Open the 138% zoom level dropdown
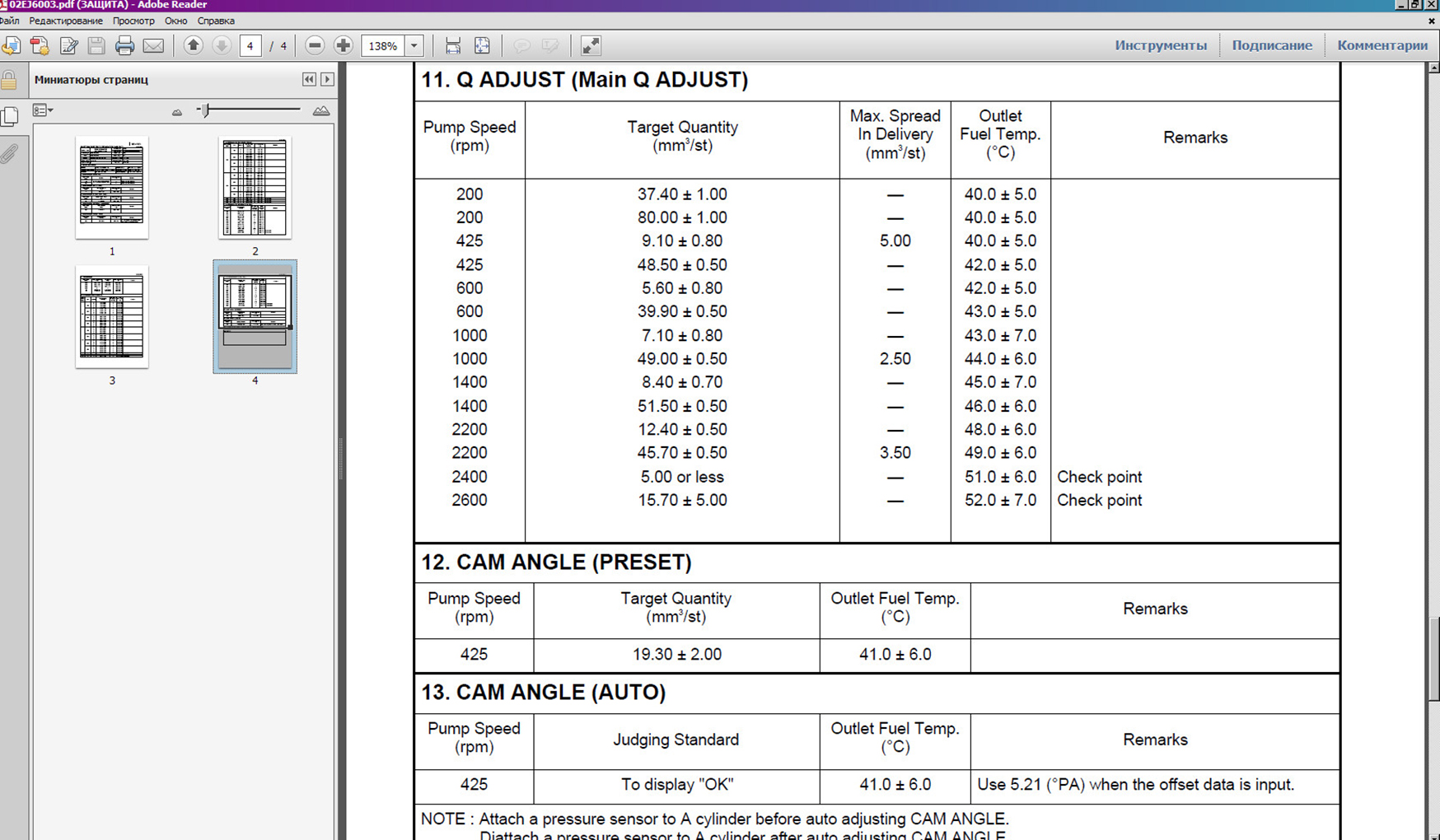Viewport: 1440px width, 840px height. pos(414,46)
